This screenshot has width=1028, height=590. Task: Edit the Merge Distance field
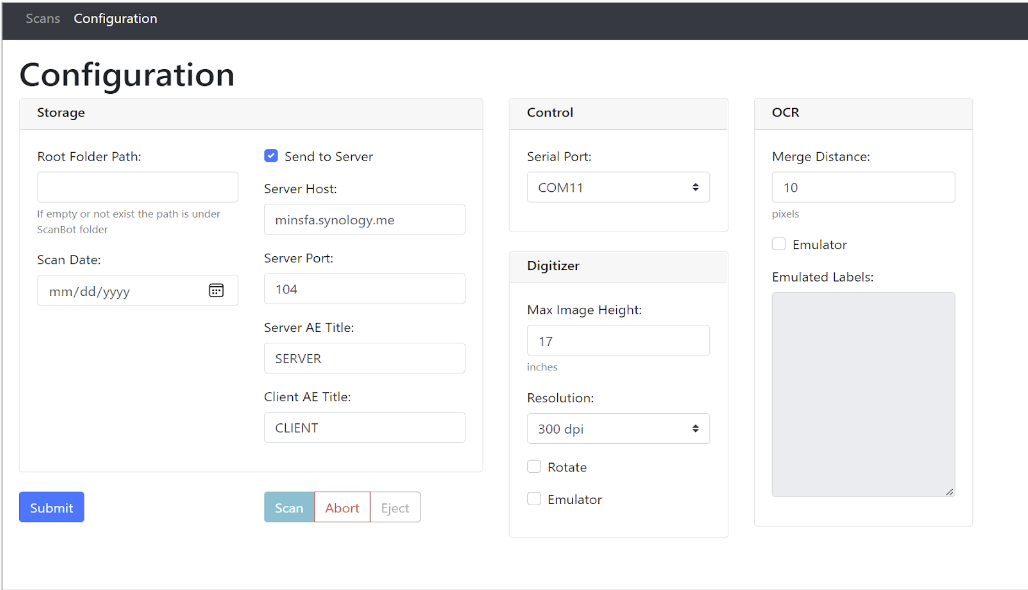[863, 187]
